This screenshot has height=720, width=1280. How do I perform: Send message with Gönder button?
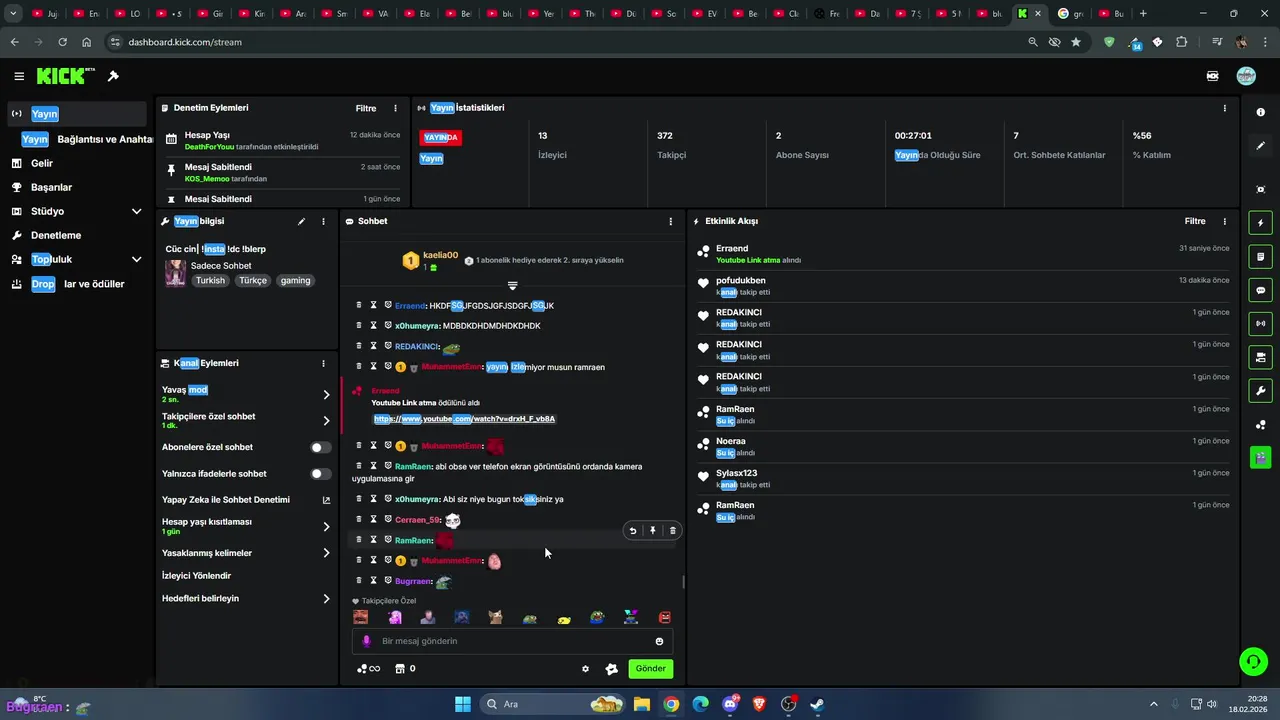[650, 669]
